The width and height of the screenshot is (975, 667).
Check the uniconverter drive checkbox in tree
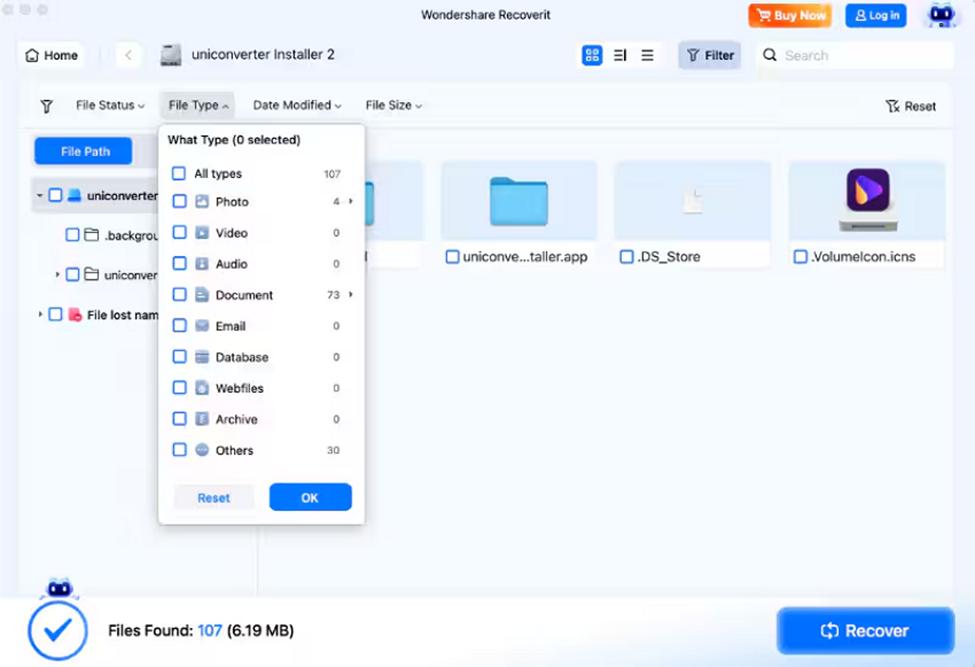click(55, 195)
